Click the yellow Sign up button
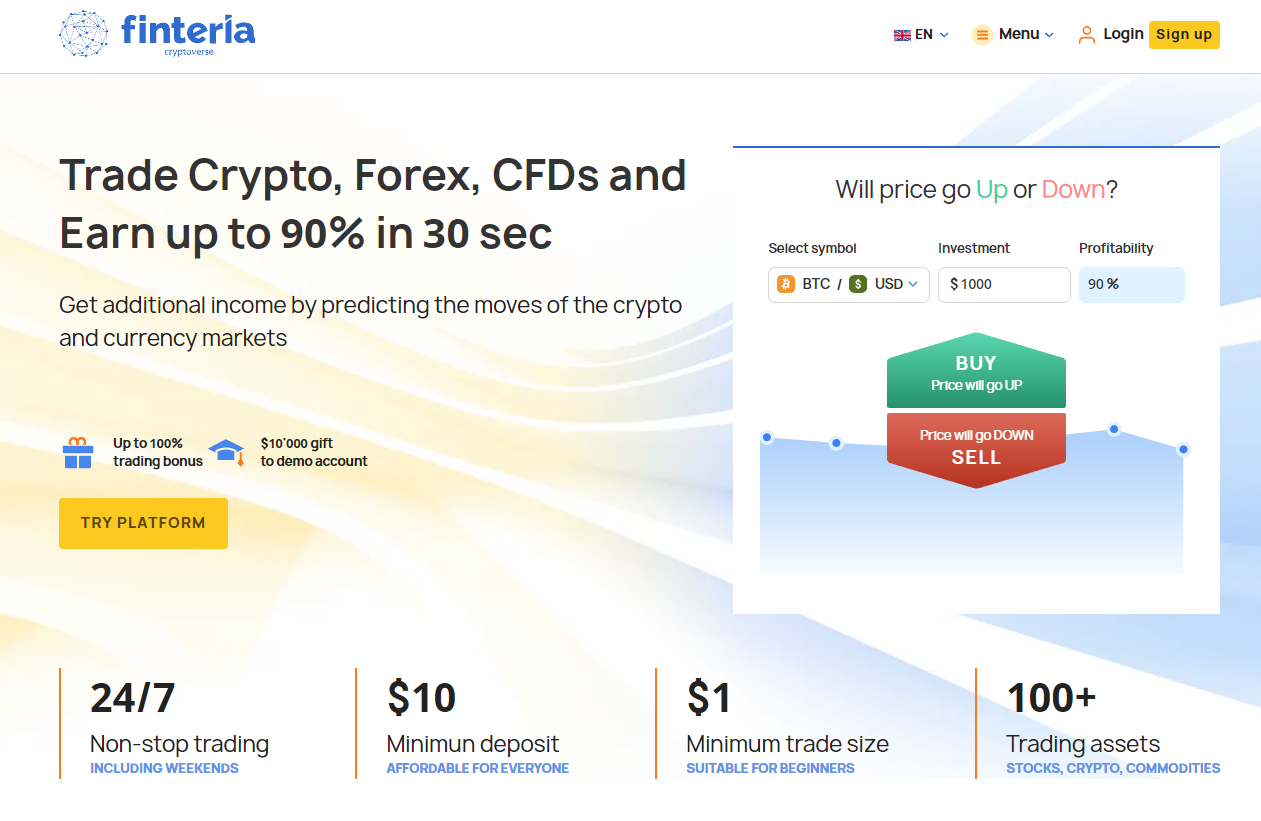The width and height of the screenshot is (1261, 821). click(1184, 35)
